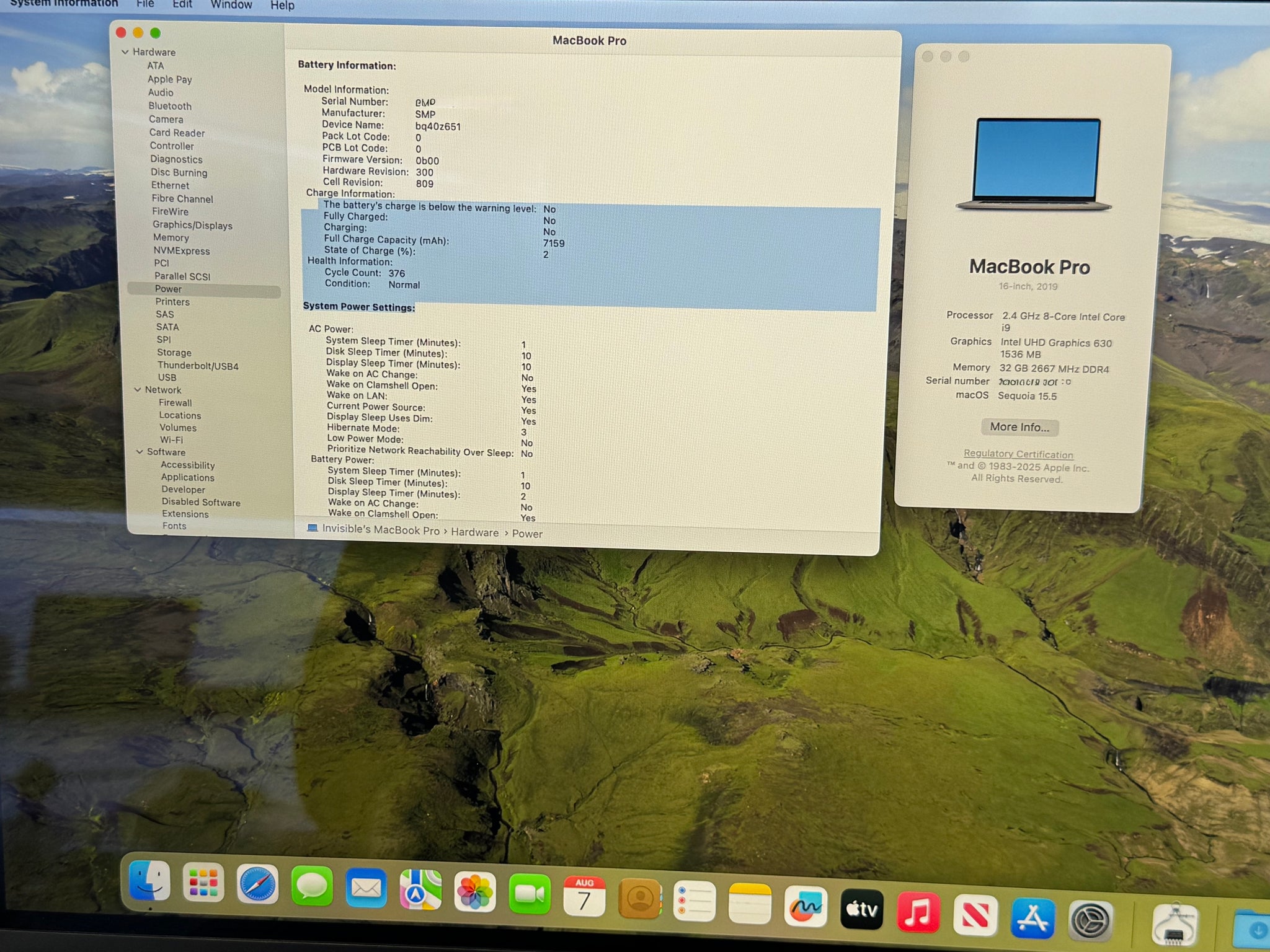The width and height of the screenshot is (1270, 952).
Task: Collapse the Software sidebar section
Action: click(140, 452)
